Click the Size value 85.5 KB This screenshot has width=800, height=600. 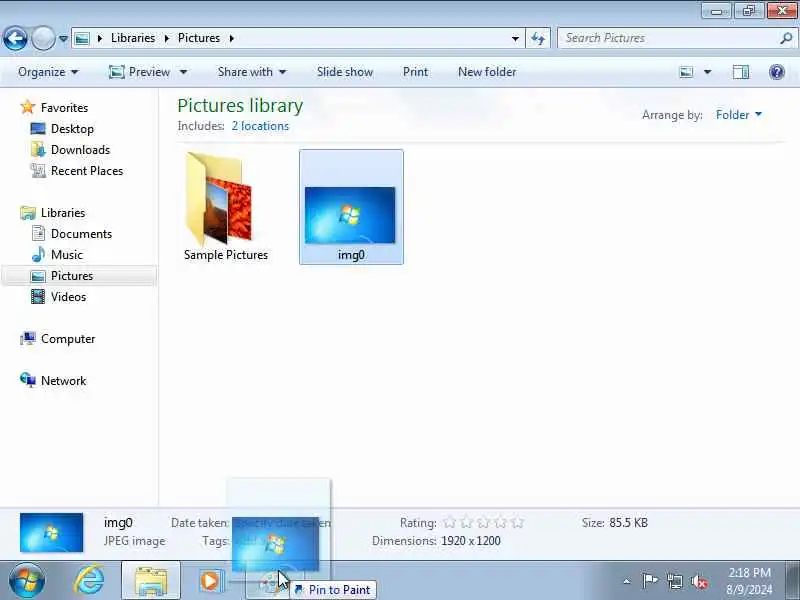click(x=628, y=522)
